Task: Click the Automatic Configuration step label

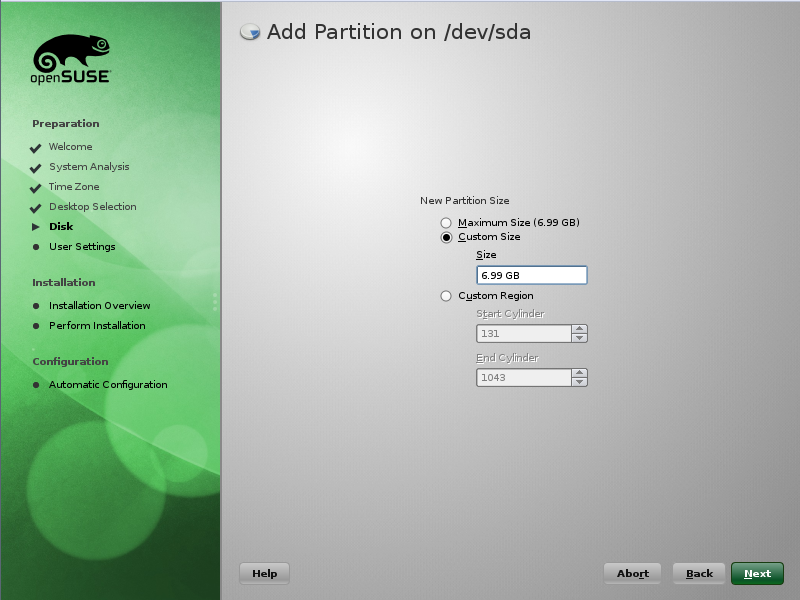Action: [108, 385]
